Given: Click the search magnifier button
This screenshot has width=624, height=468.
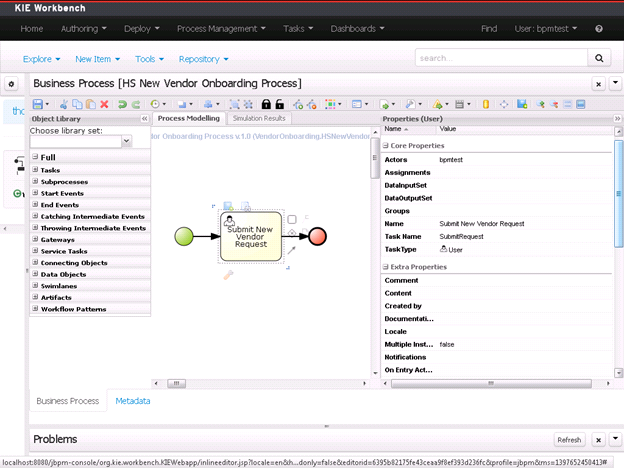Looking at the screenshot, I should [599, 58].
